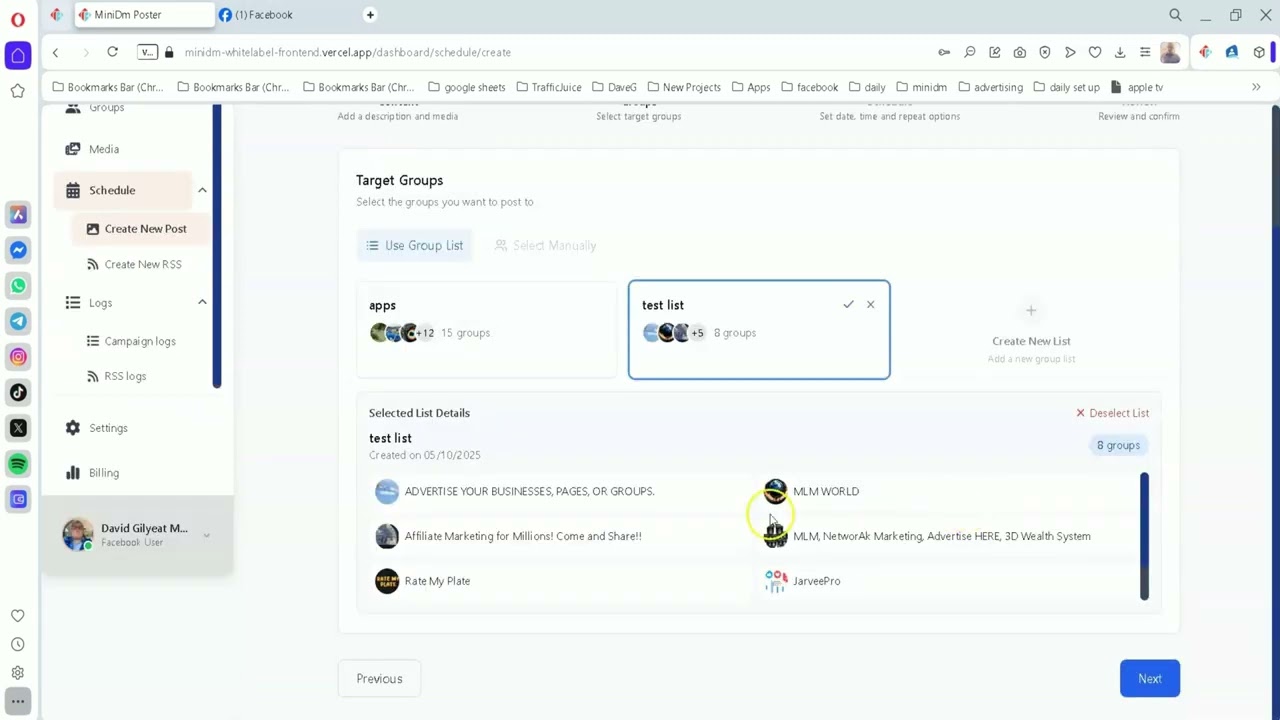Expand the David Gilyeat user dropdown
The width and height of the screenshot is (1280, 720).
coord(206,535)
